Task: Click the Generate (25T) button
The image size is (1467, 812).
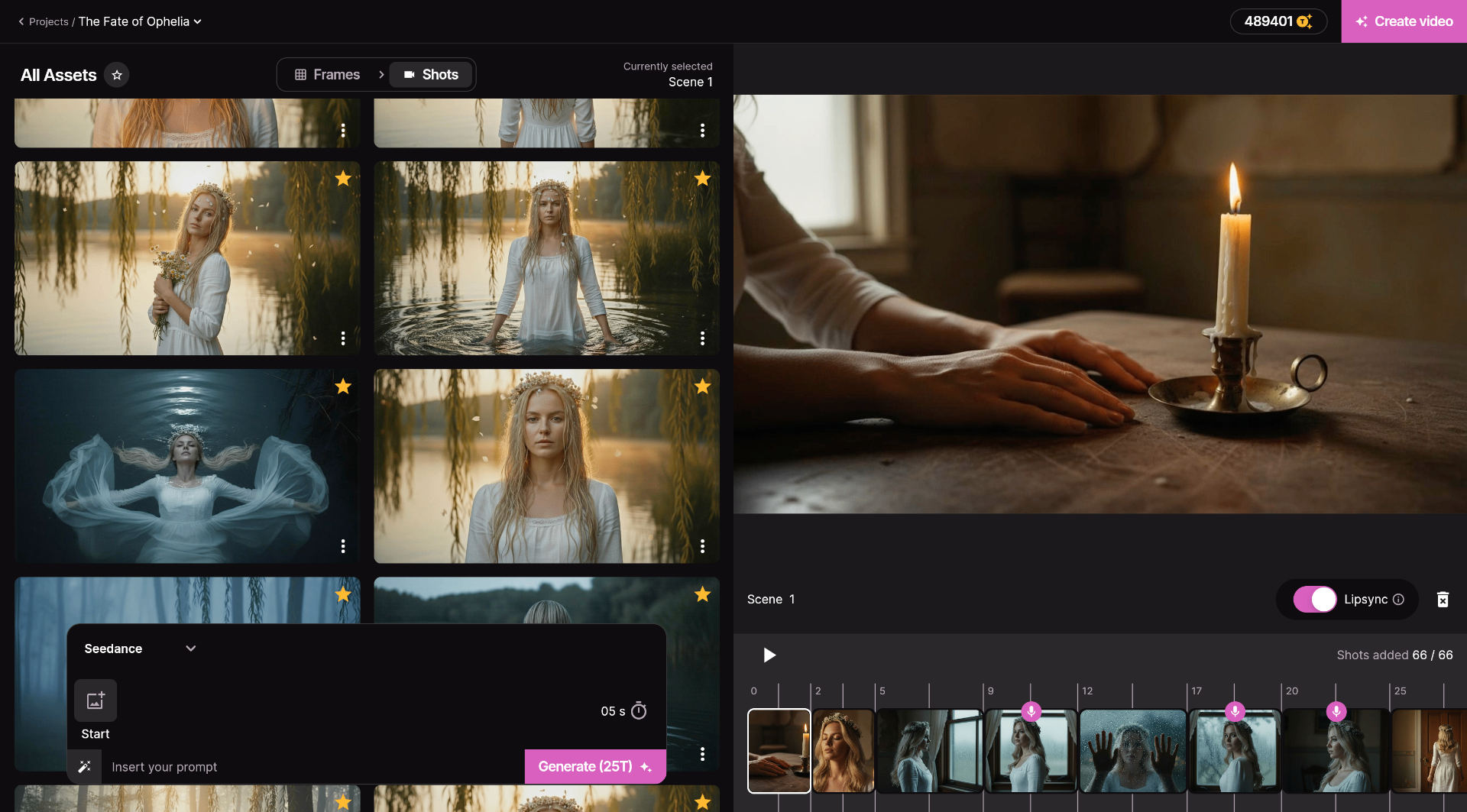Action: click(595, 766)
